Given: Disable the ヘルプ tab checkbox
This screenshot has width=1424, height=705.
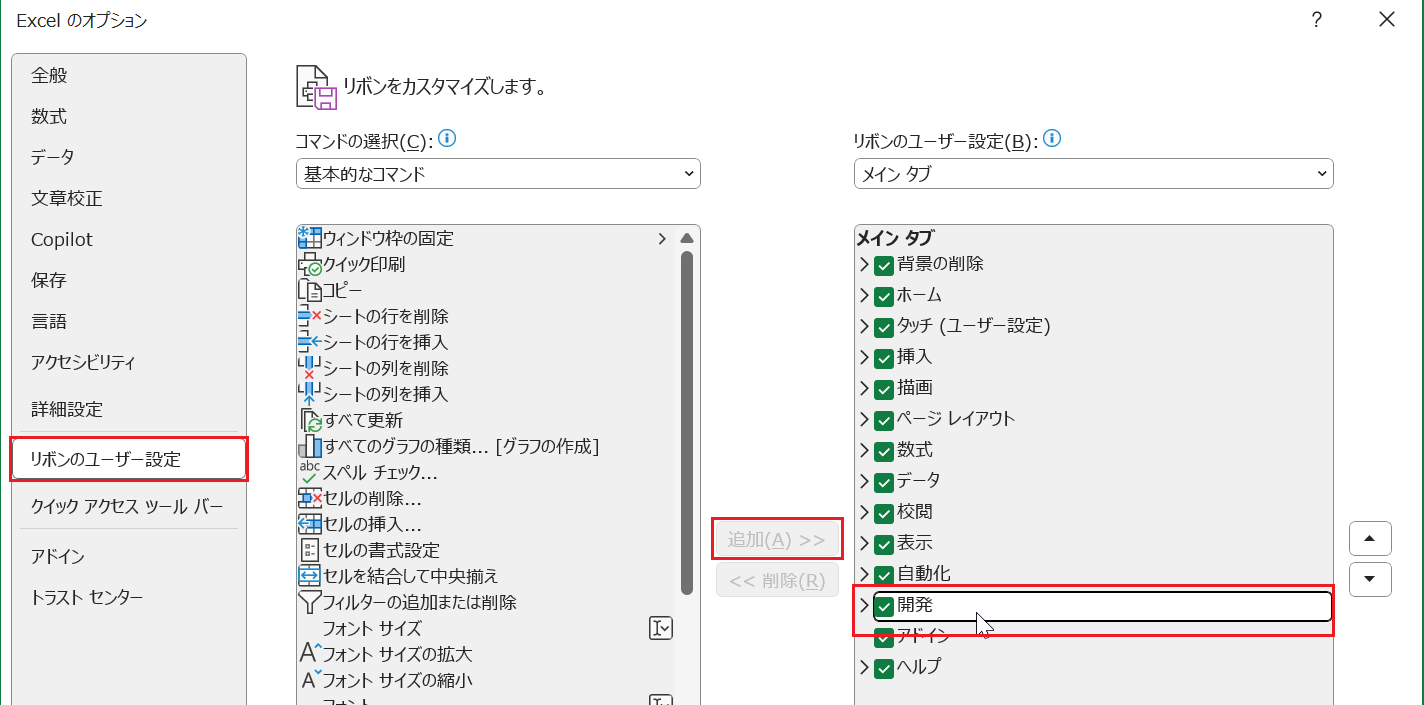Looking at the screenshot, I should (x=884, y=667).
